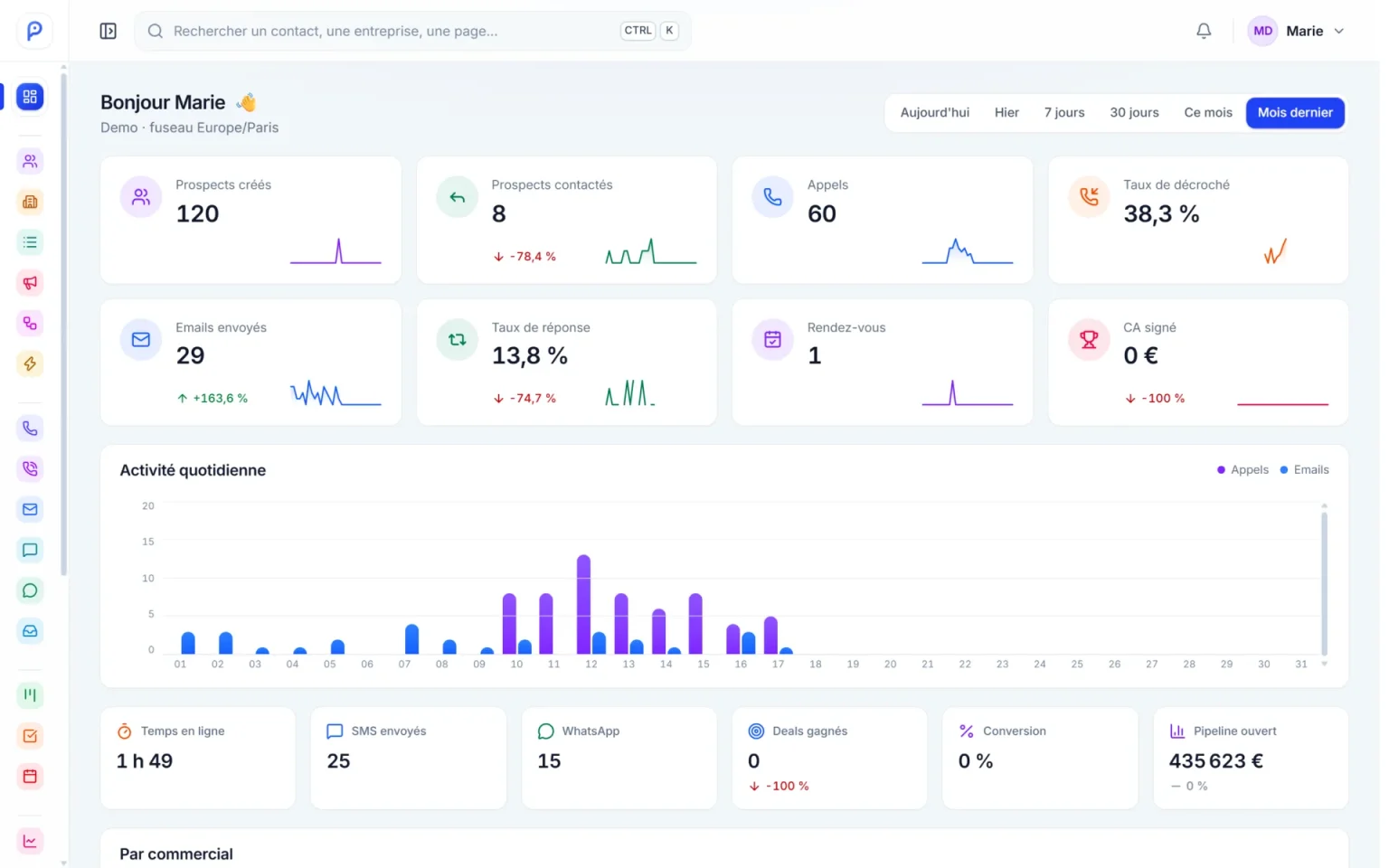Open notifications bell

click(1204, 31)
